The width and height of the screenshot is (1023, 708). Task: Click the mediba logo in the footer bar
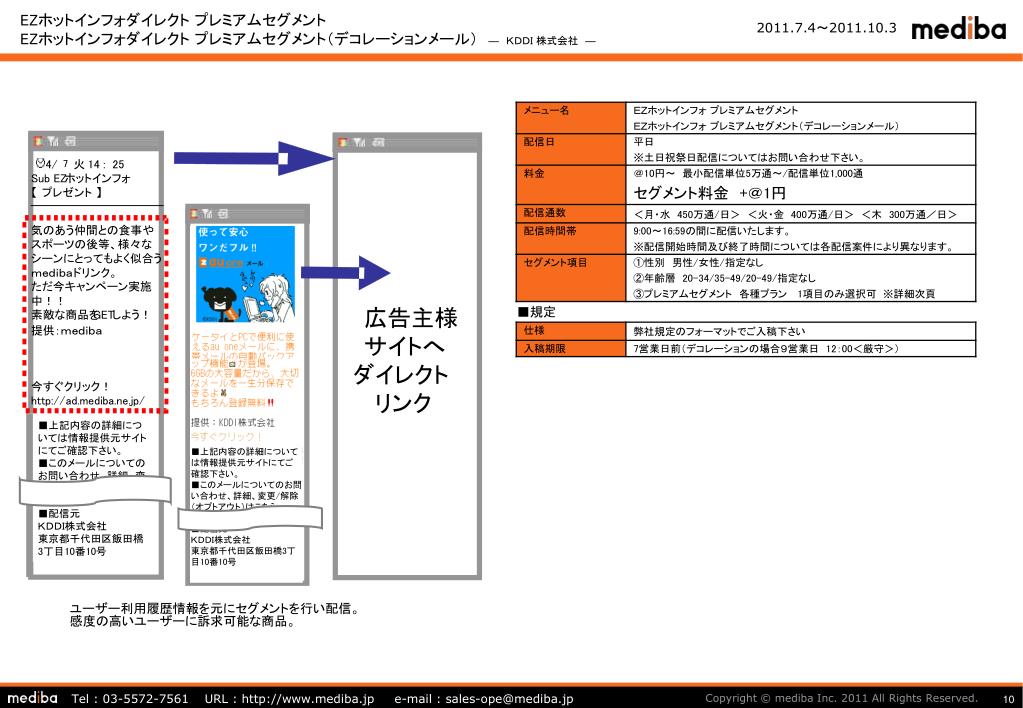click(x=32, y=698)
